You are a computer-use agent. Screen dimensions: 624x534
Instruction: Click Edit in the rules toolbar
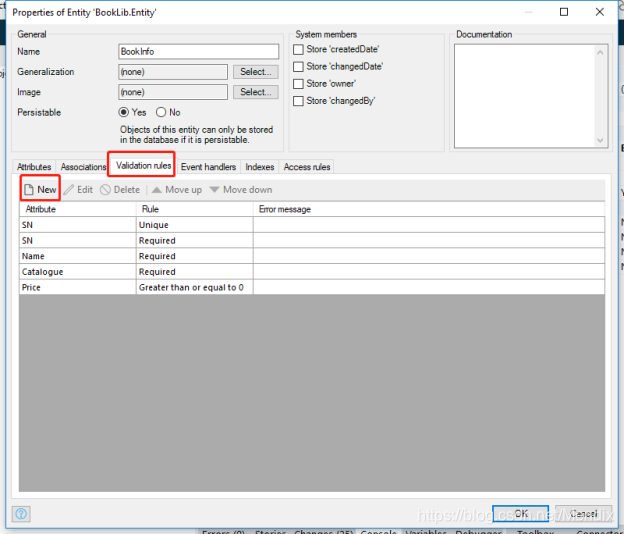78,189
